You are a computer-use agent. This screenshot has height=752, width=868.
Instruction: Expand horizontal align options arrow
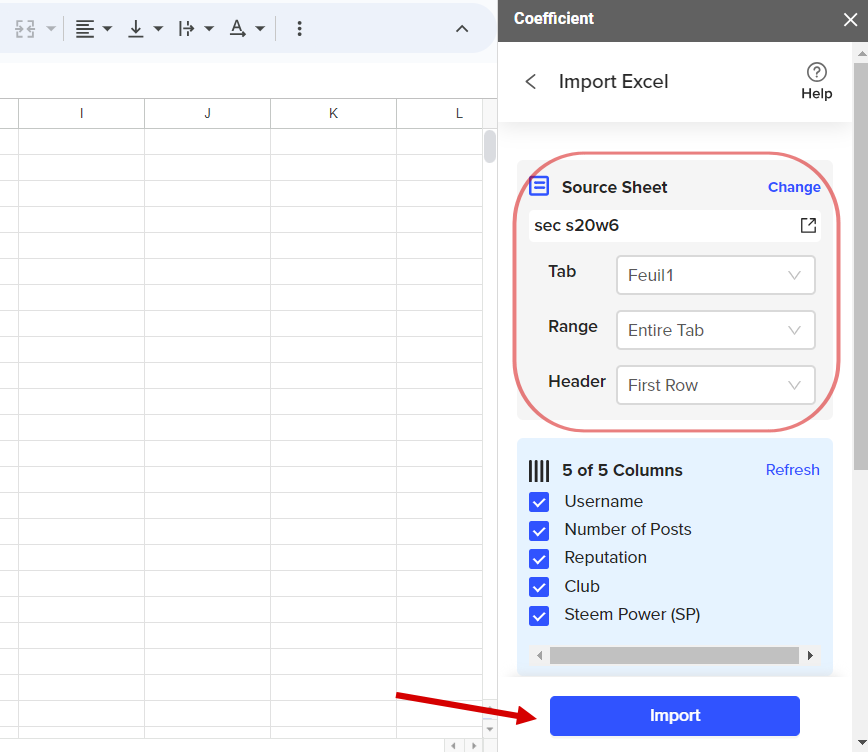[107, 29]
